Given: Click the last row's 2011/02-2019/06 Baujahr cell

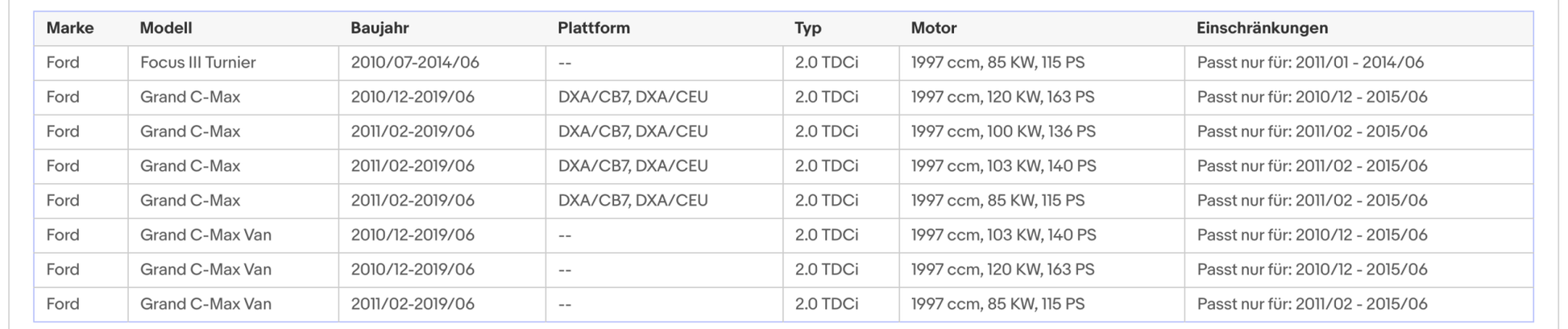Looking at the screenshot, I should (442, 304).
